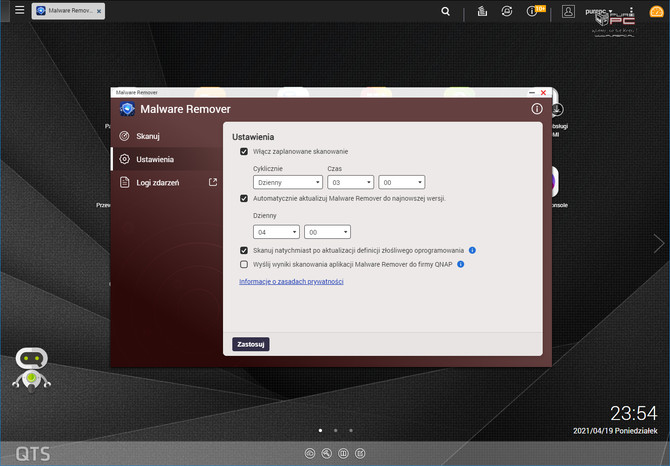
Task: Click fourth circular icon in bottom bar
Action: coord(360,453)
